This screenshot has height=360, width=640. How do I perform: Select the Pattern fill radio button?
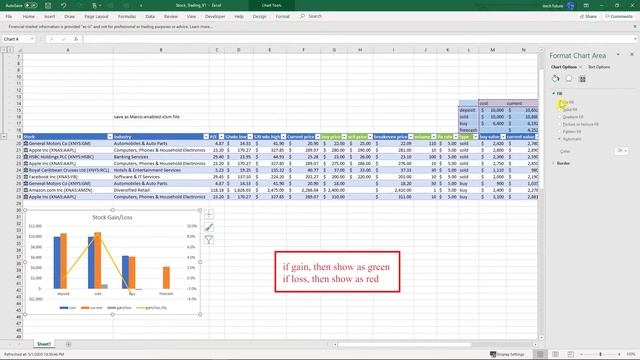[560, 131]
